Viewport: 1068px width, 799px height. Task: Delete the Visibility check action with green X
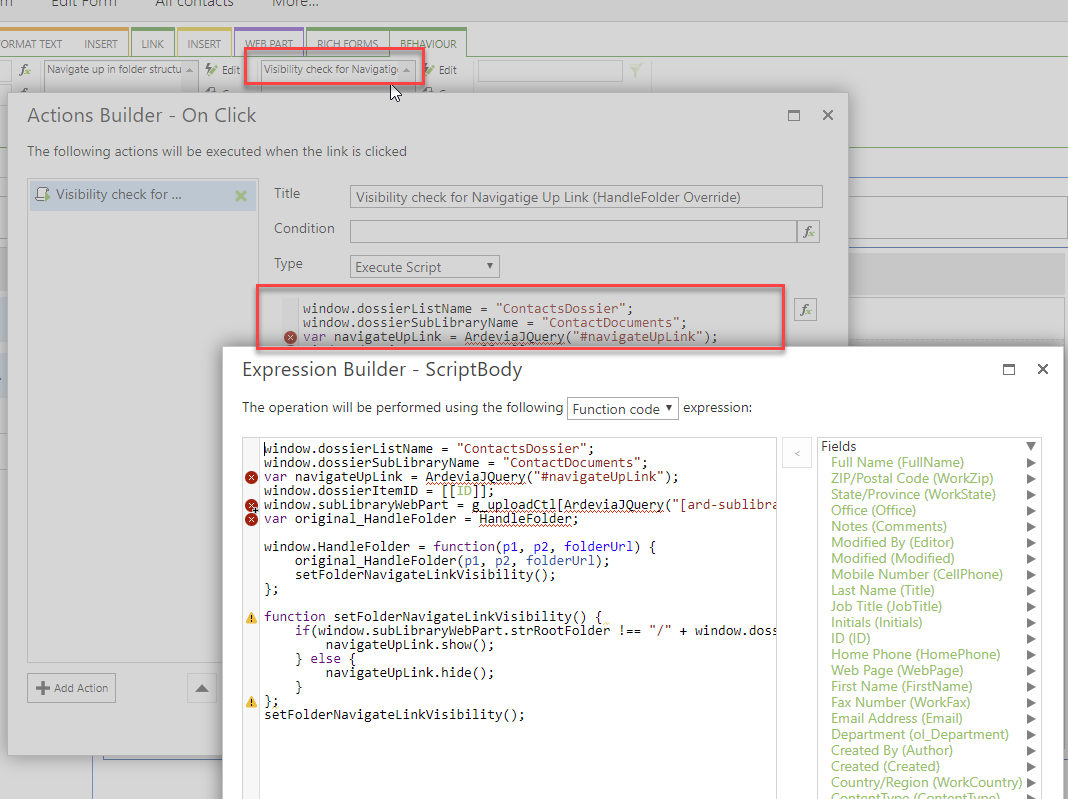[x=241, y=196]
